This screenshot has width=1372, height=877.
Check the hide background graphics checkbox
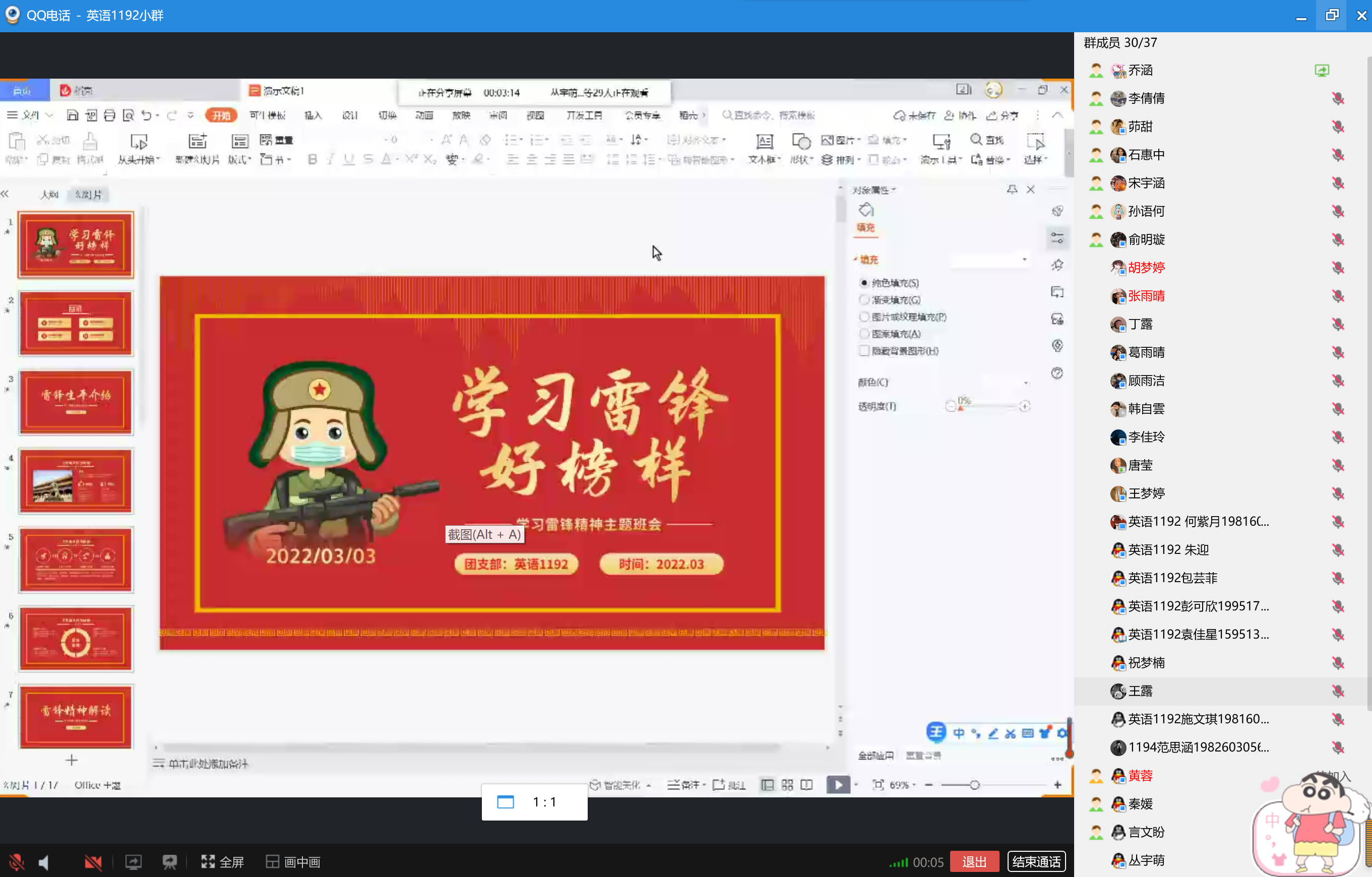864,351
